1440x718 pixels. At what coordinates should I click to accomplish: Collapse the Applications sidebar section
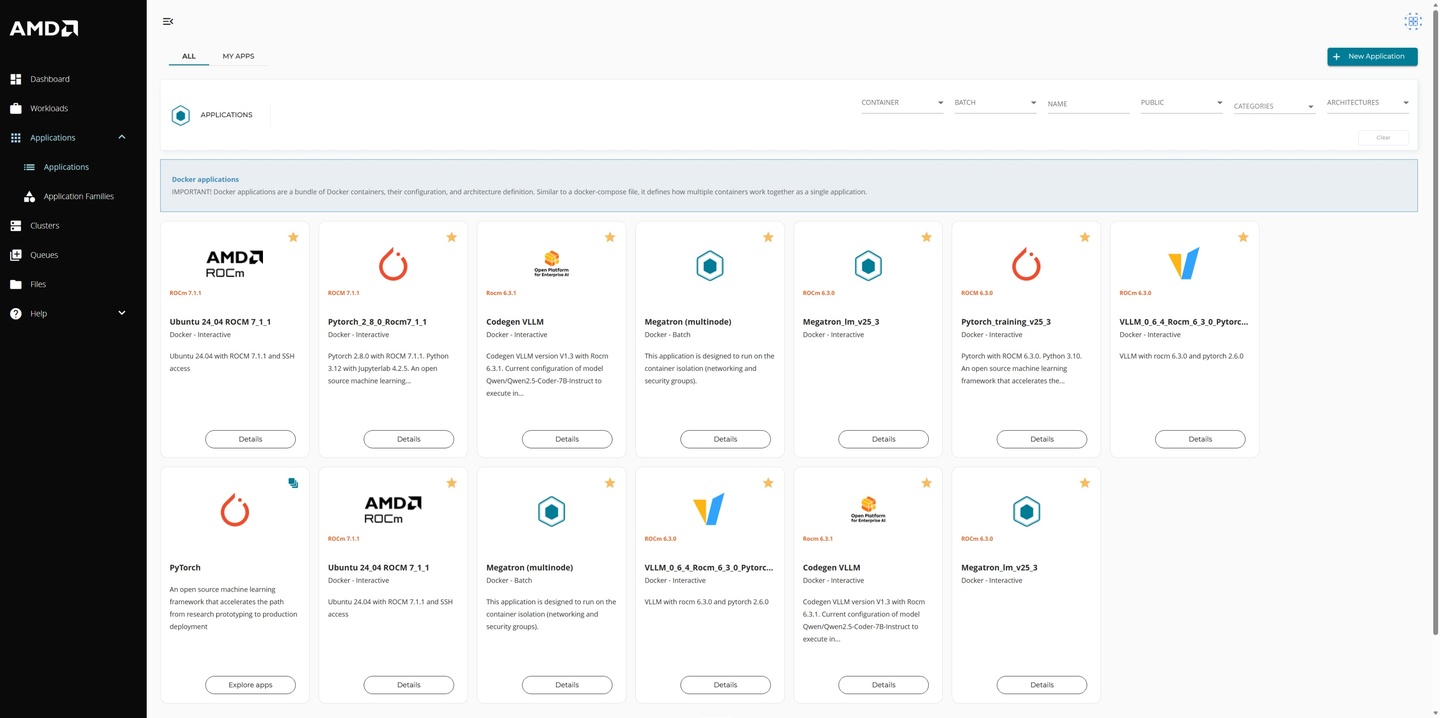pyautogui.click(x=122, y=138)
